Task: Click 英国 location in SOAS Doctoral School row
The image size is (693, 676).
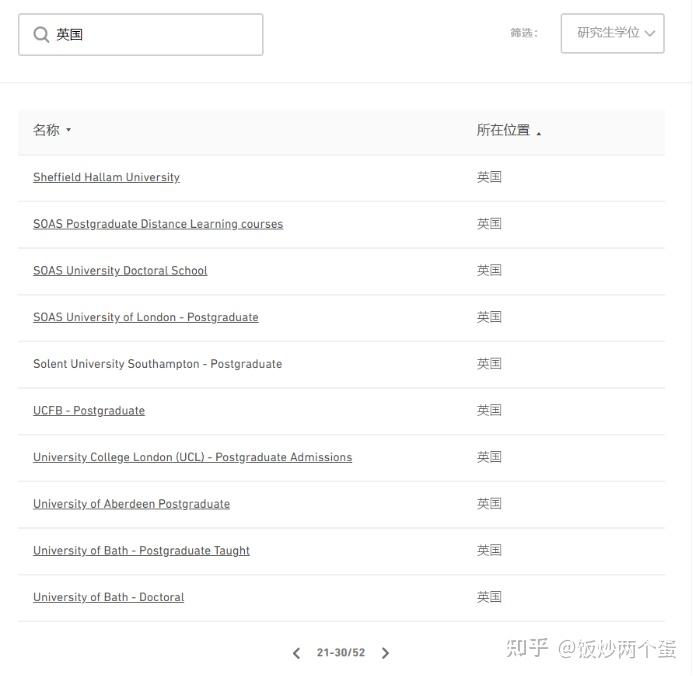Action: click(489, 270)
